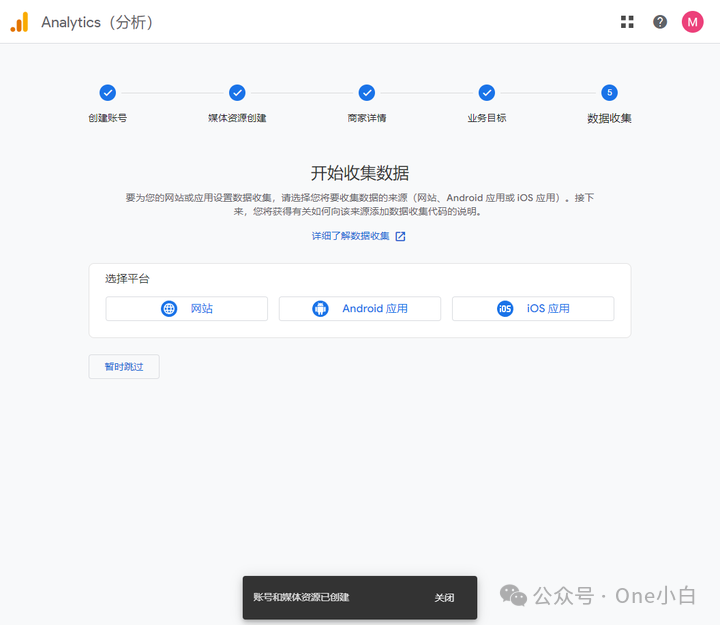The image size is (720, 625).
Task: Click the 暂时跳过 button
Action: (124, 366)
